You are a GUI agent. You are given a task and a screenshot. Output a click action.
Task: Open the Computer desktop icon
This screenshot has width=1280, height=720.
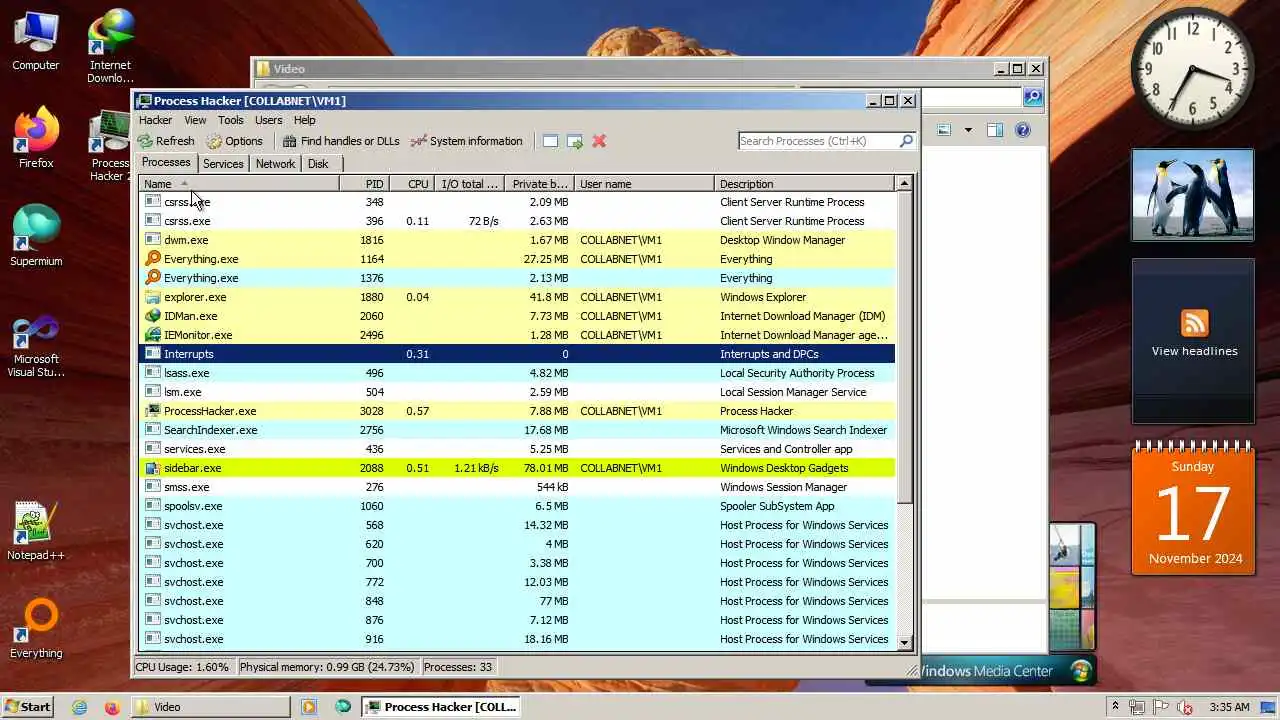(x=36, y=41)
